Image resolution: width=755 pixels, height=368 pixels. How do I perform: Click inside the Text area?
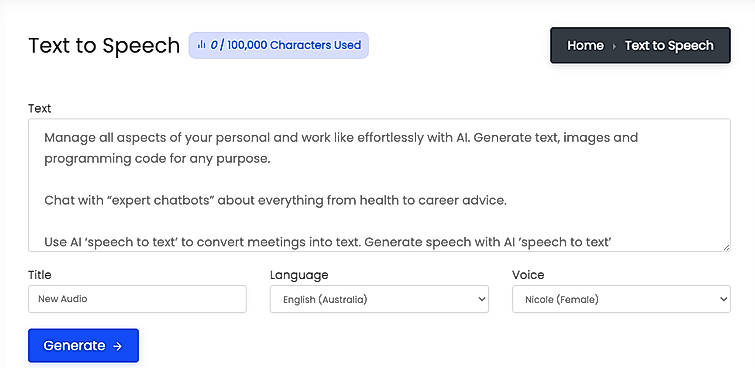379,185
